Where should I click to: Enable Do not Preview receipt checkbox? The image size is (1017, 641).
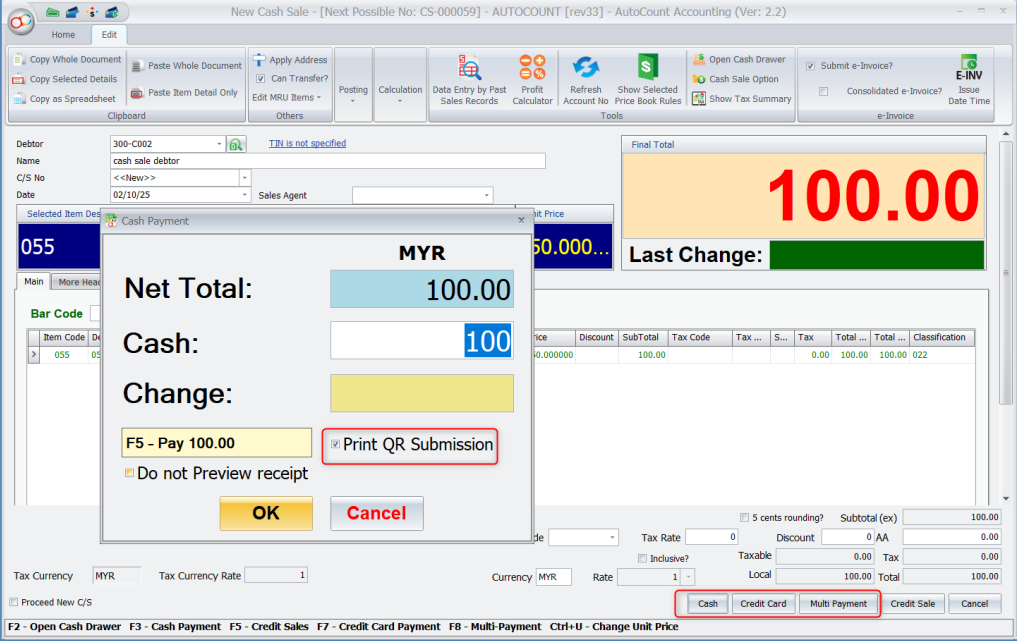[129, 473]
